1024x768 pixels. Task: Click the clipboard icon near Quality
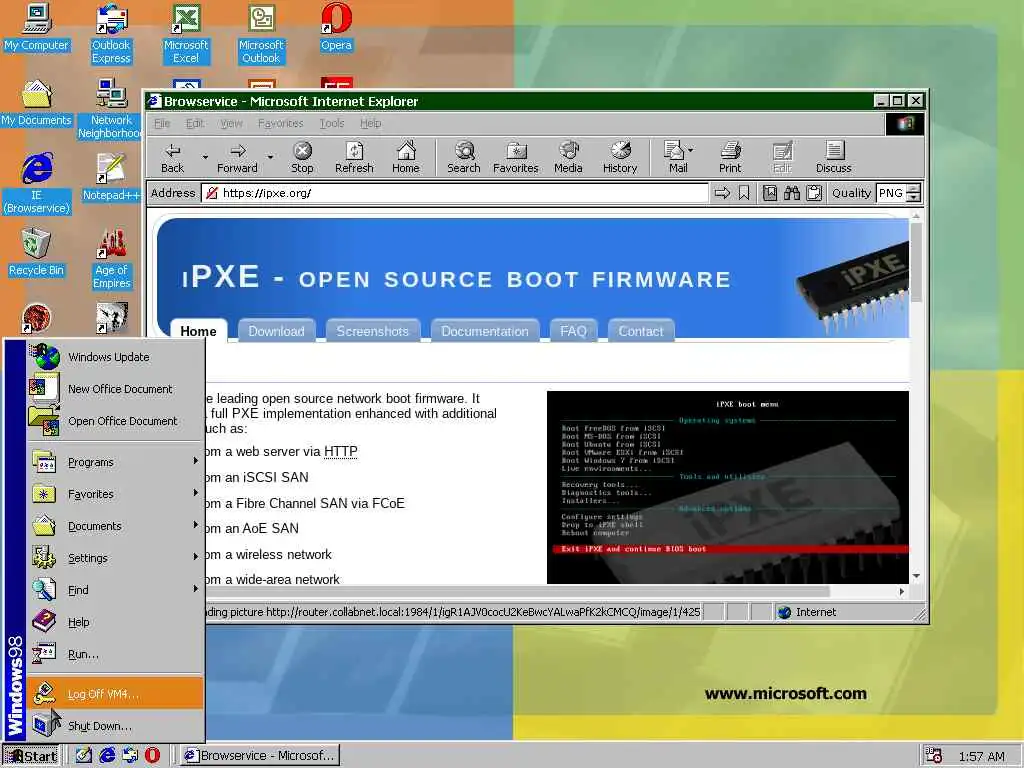click(814, 193)
